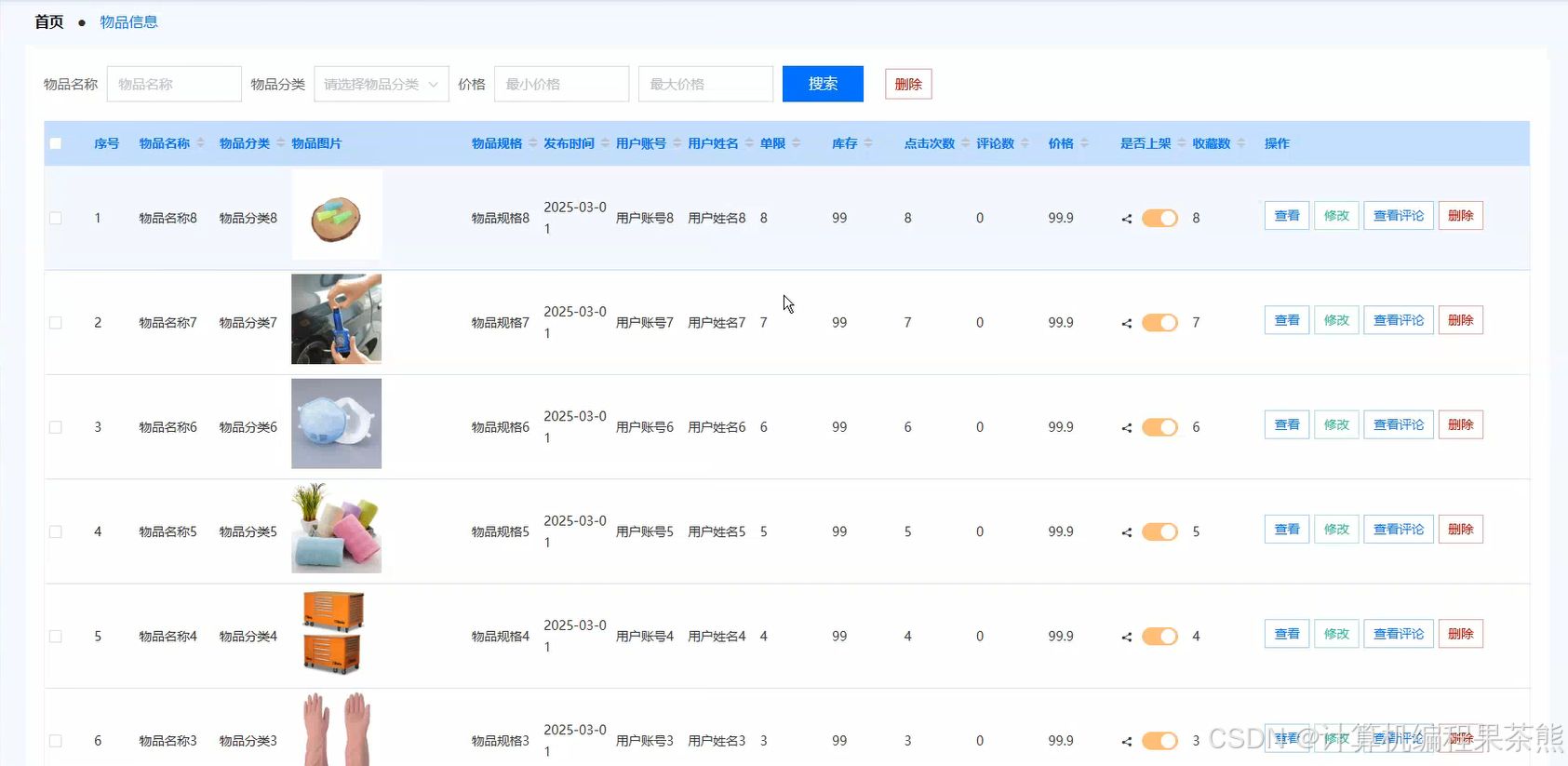
Task: Sort by 收藏数 column arrows
Action: [x=1240, y=143]
